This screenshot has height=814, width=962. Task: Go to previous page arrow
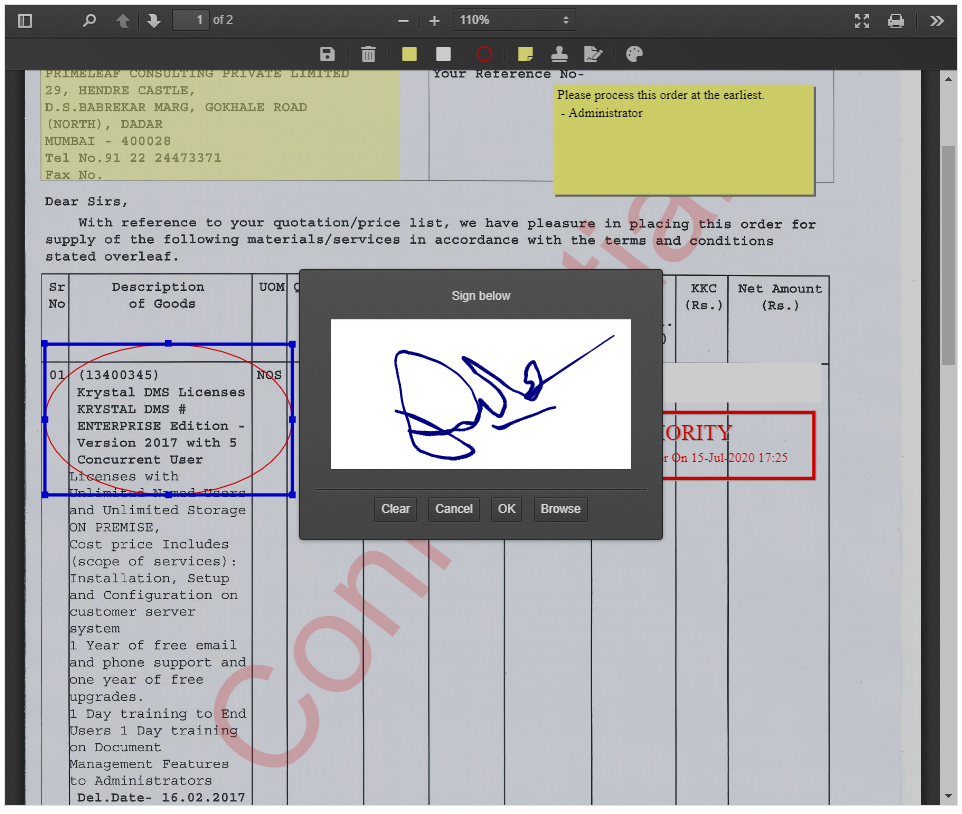click(x=123, y=21)
